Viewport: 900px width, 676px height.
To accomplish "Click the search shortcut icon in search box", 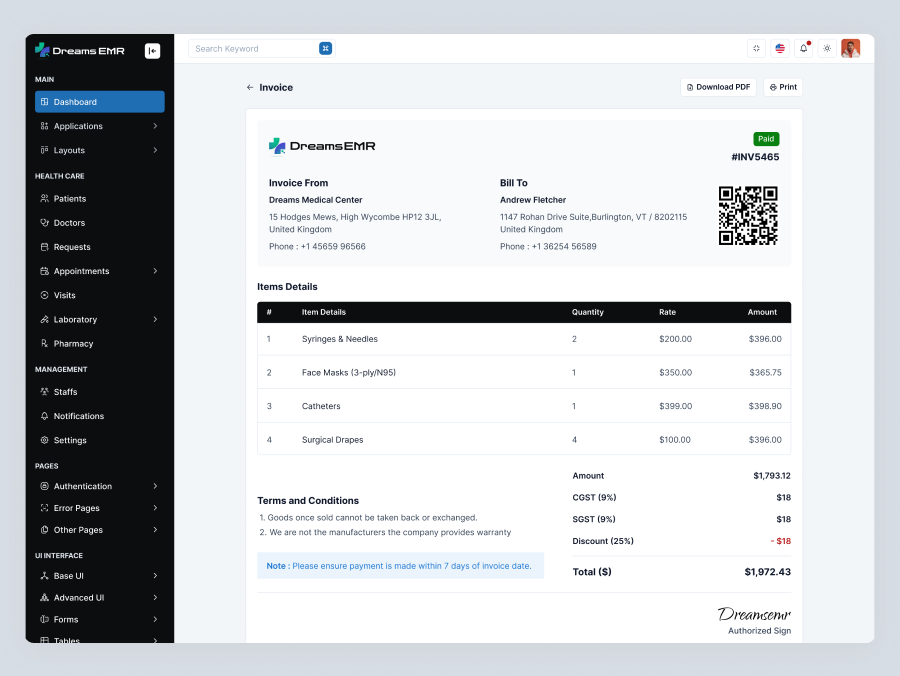I will (x=325, y=48).
